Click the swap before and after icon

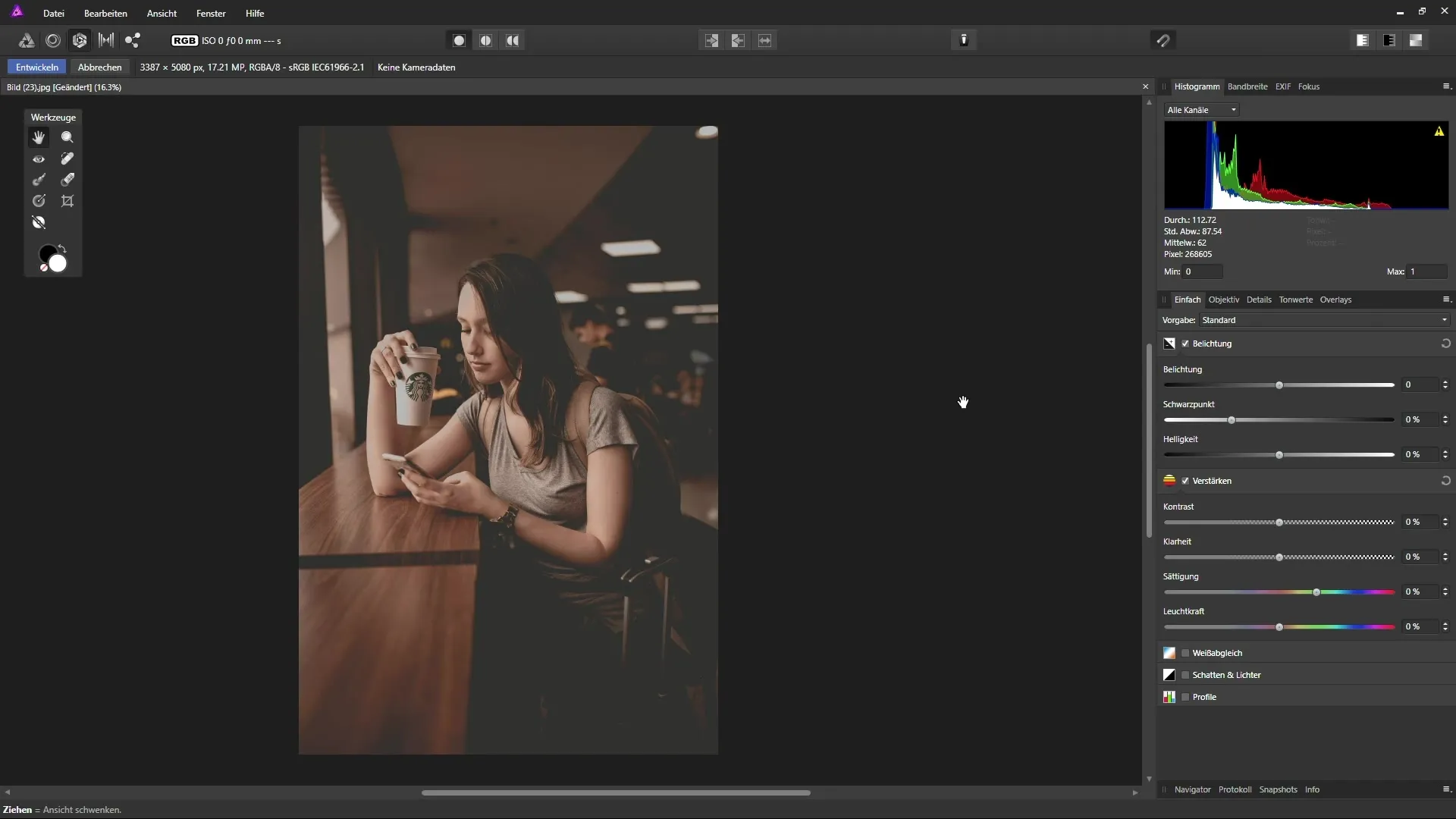[x=764, y=41]
